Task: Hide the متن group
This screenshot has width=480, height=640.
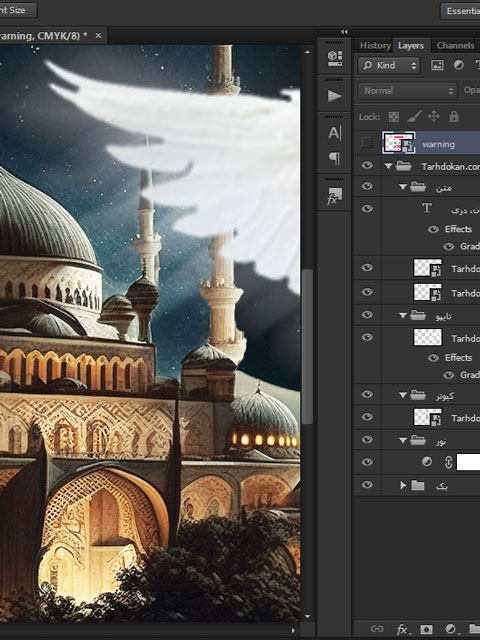Action: 367,186
